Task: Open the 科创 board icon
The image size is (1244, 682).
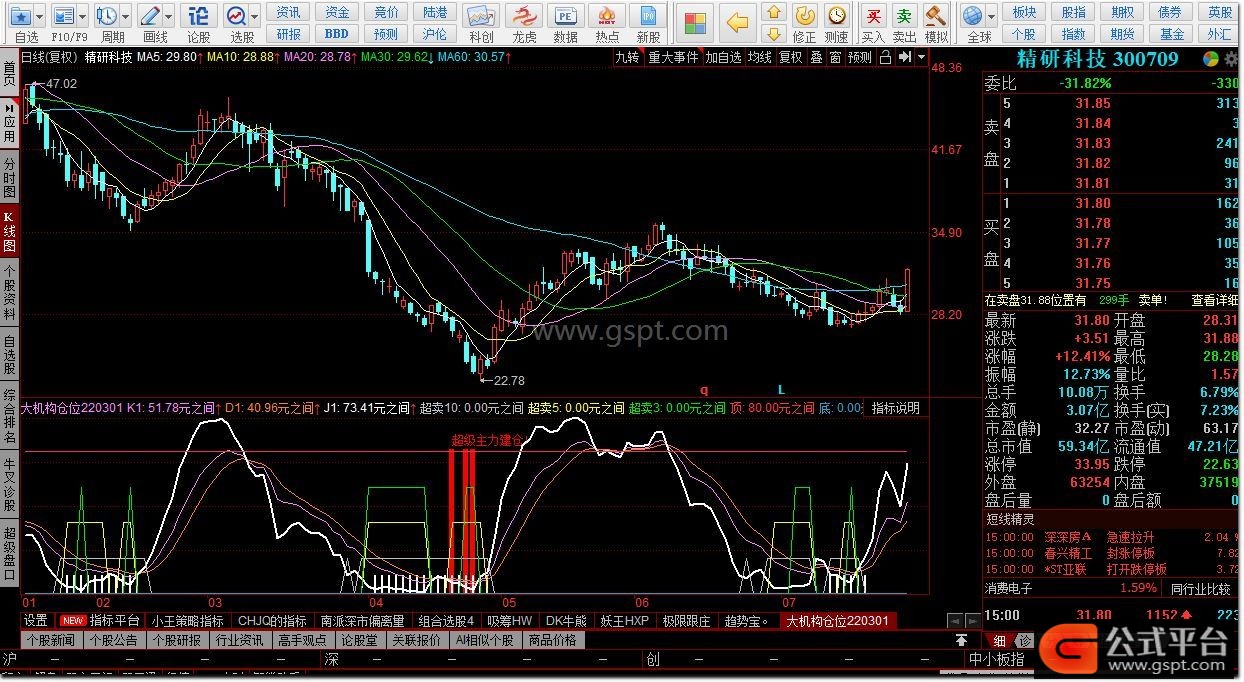Action: pos(481,17)
